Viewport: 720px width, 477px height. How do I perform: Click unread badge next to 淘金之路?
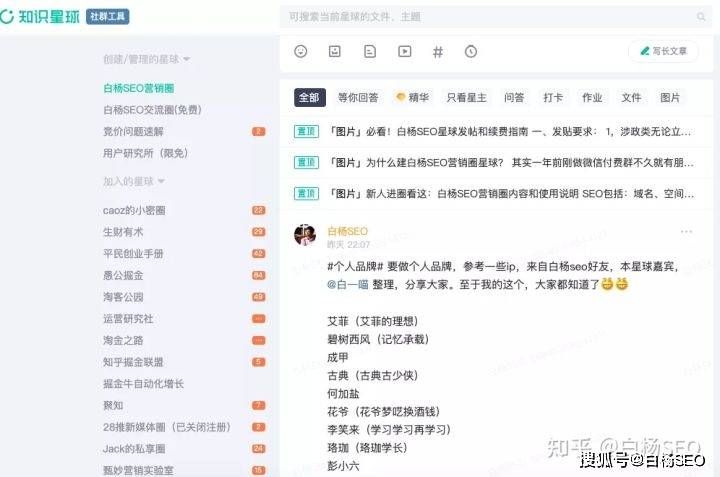pyautogui.click(x=259, y=341)
